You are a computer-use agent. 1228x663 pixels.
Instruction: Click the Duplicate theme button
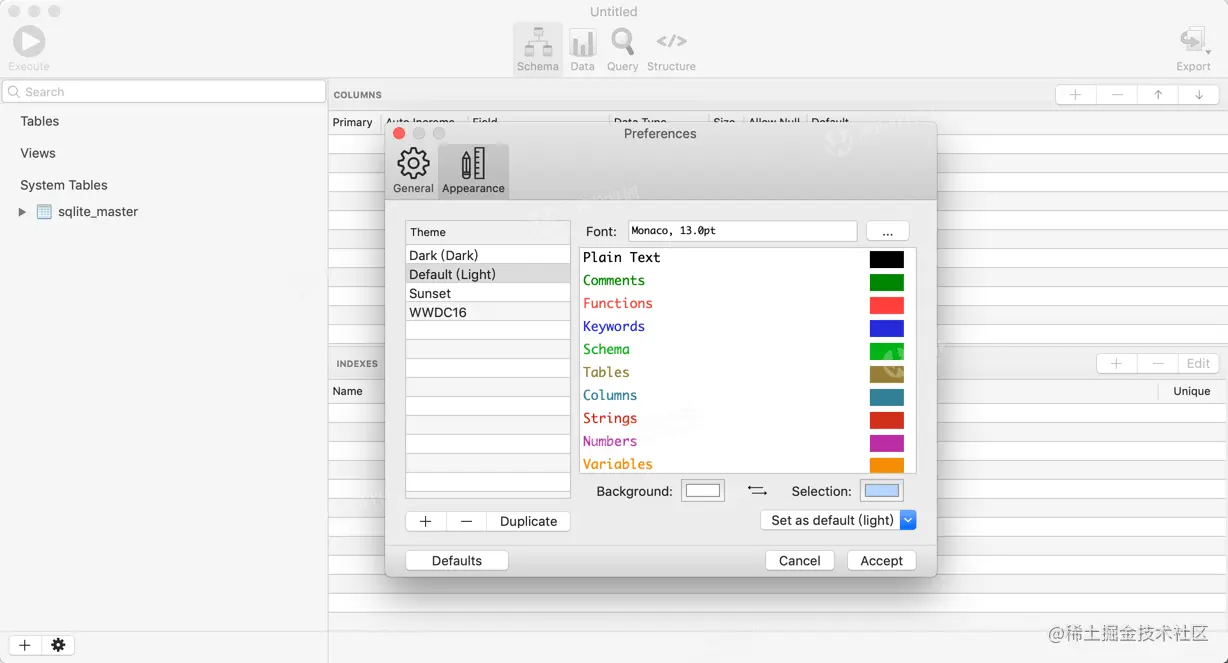coord(528,521)
